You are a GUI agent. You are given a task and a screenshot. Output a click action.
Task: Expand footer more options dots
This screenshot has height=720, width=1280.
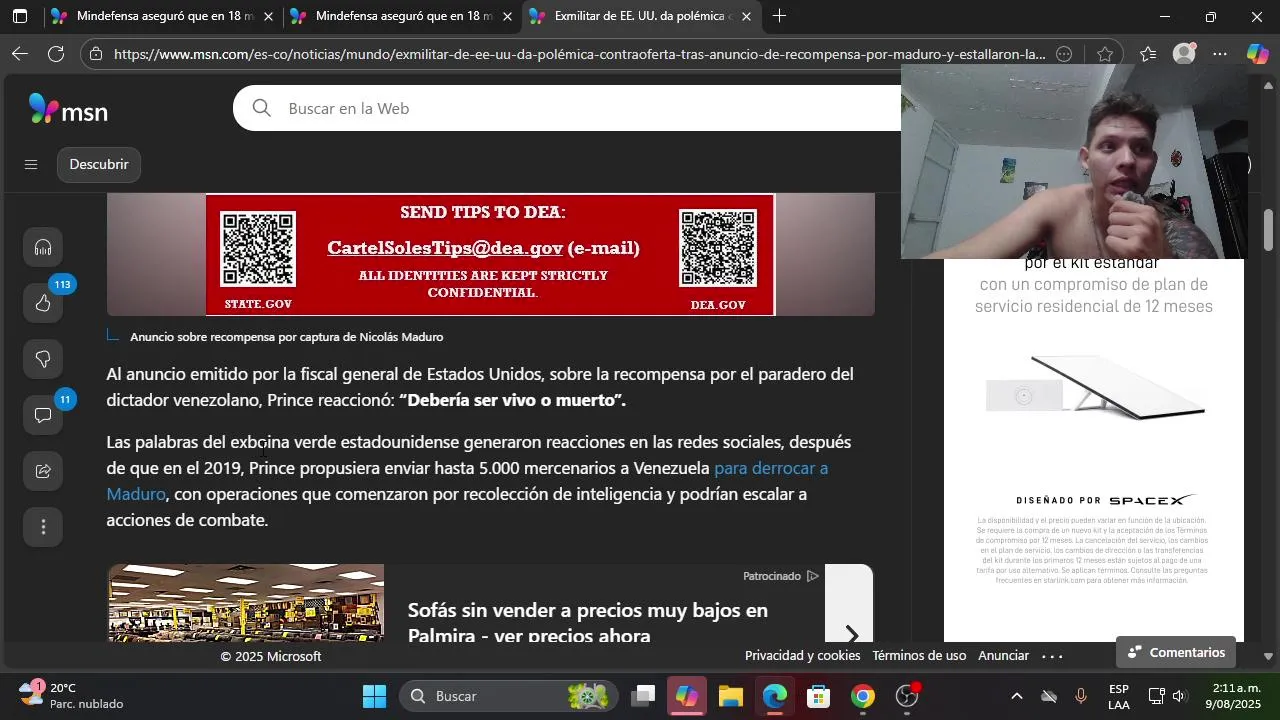[1052, 656]
